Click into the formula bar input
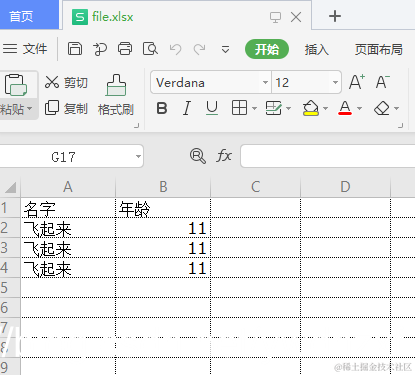 coord(328,156)
